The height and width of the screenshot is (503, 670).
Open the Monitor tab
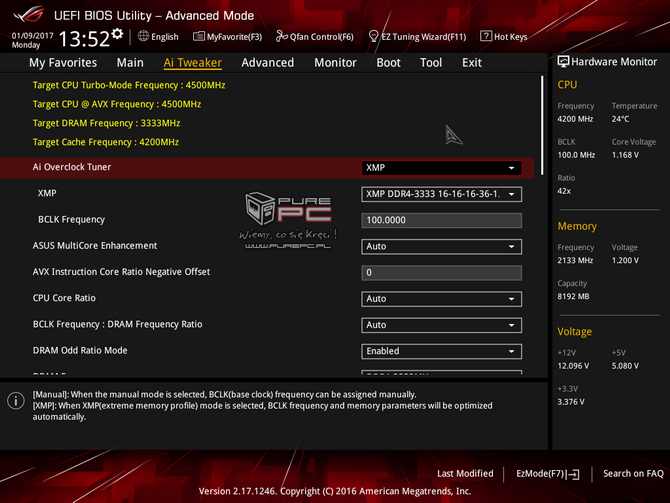click(335, 63)
